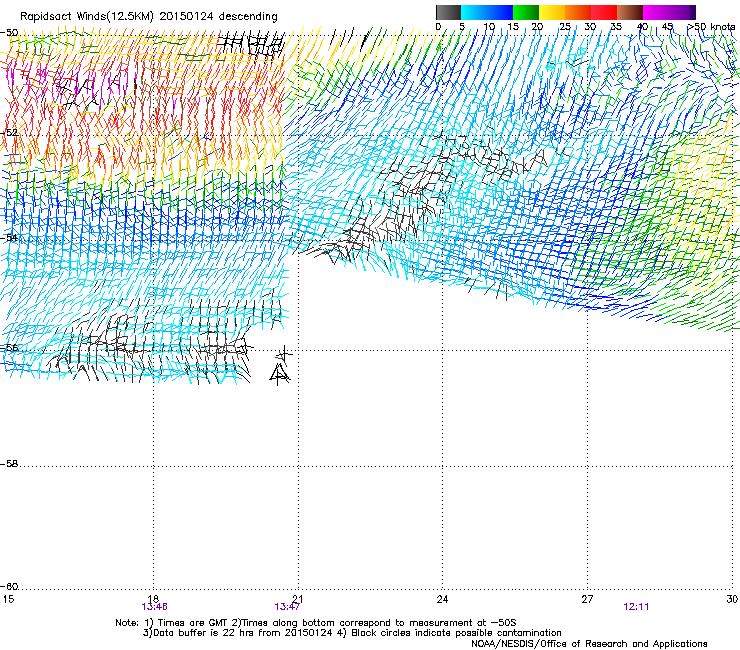Image resolution: width=740 pixels, height=650 pixels.
Task: Click the green 15-20 knots color segment
Action: 526,12
